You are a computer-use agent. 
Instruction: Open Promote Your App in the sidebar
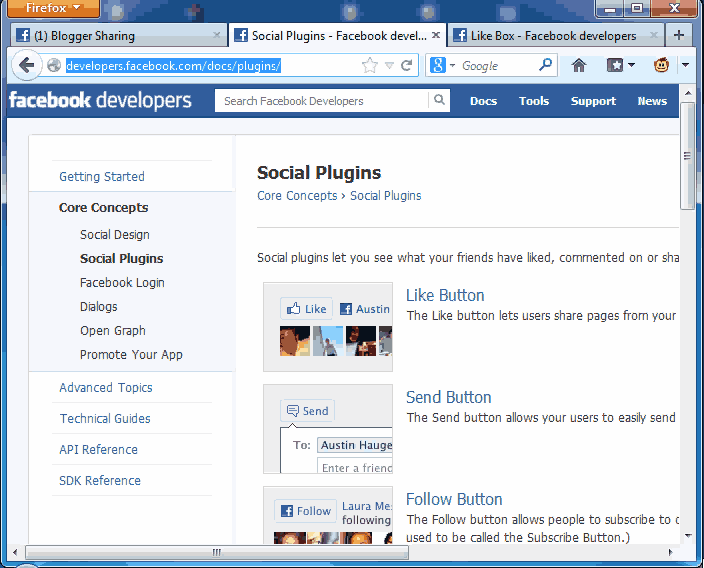click(131, 355)
